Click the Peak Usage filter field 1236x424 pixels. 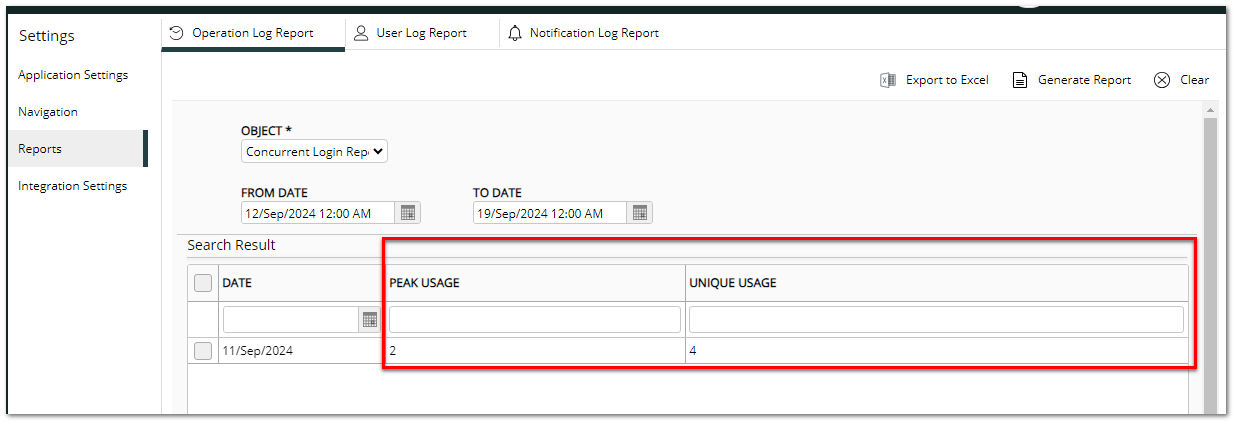(x=535, y=319)
